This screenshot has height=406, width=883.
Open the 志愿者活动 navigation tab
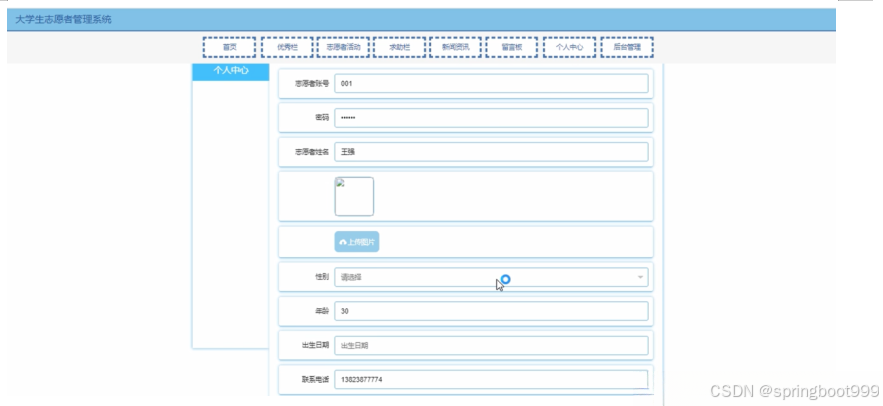click(343, 47)
